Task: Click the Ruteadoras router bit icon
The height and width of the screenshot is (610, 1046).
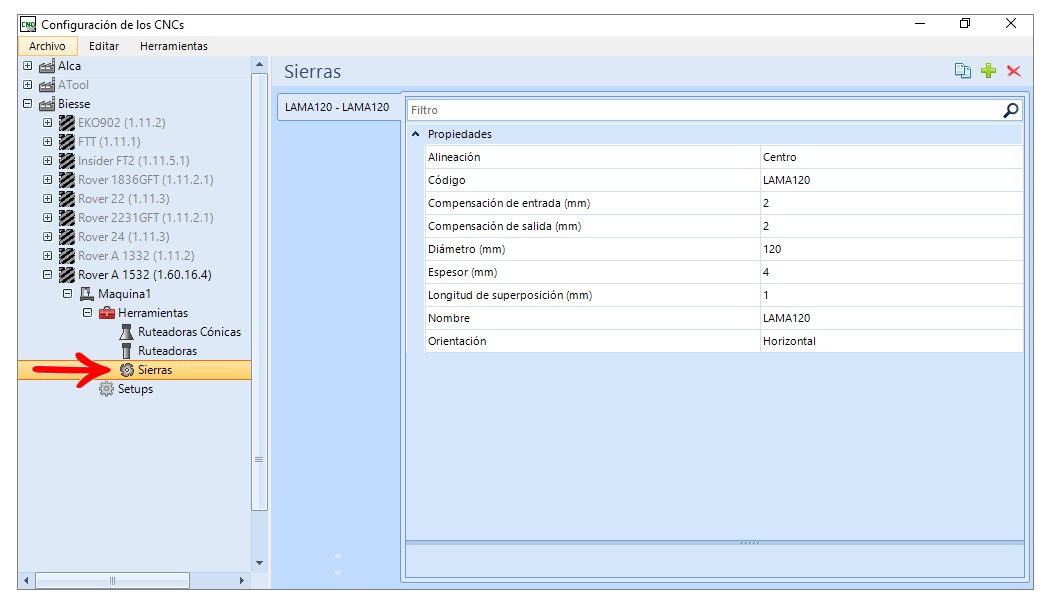Action: pos(126,351)
